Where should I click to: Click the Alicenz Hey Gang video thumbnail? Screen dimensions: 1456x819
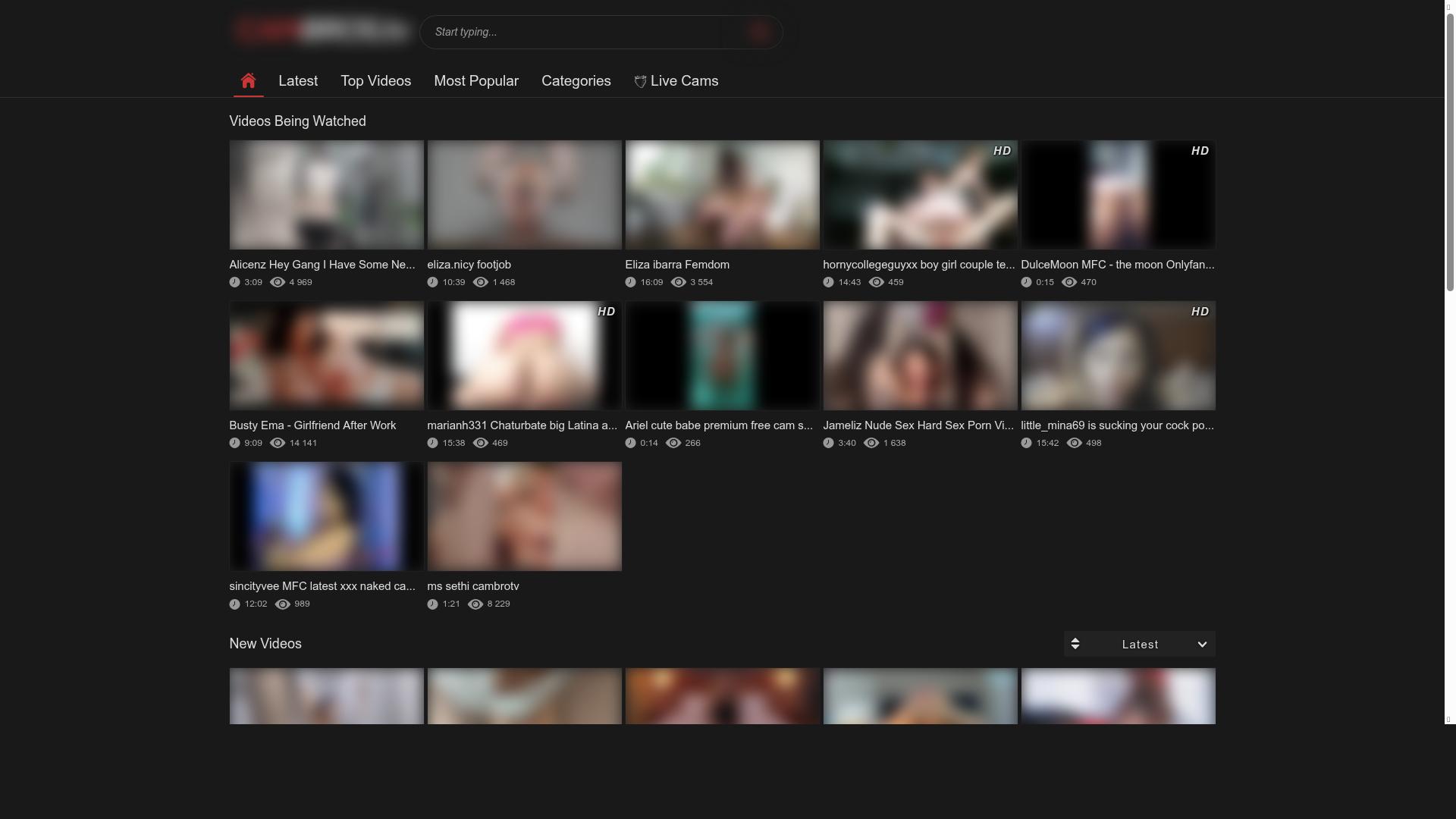coord(326,194)
